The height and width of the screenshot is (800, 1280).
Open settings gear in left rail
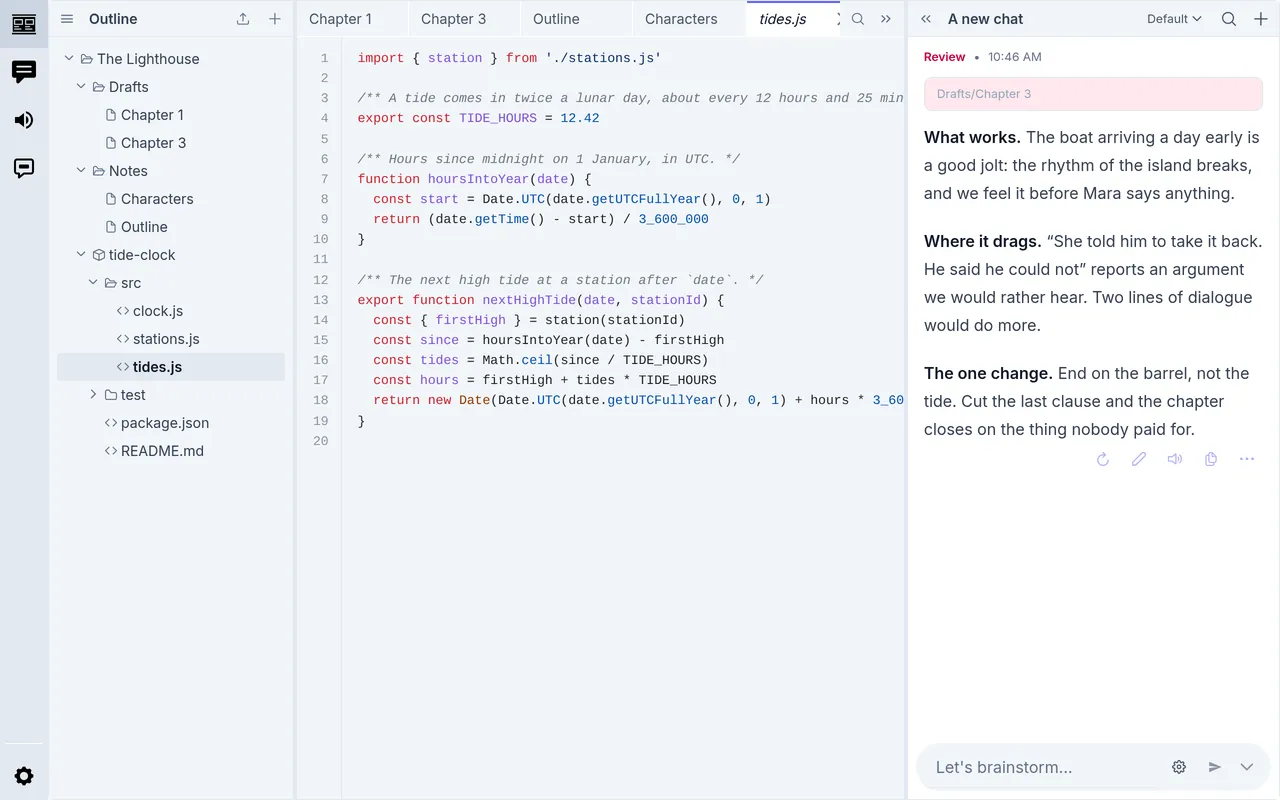24,776
